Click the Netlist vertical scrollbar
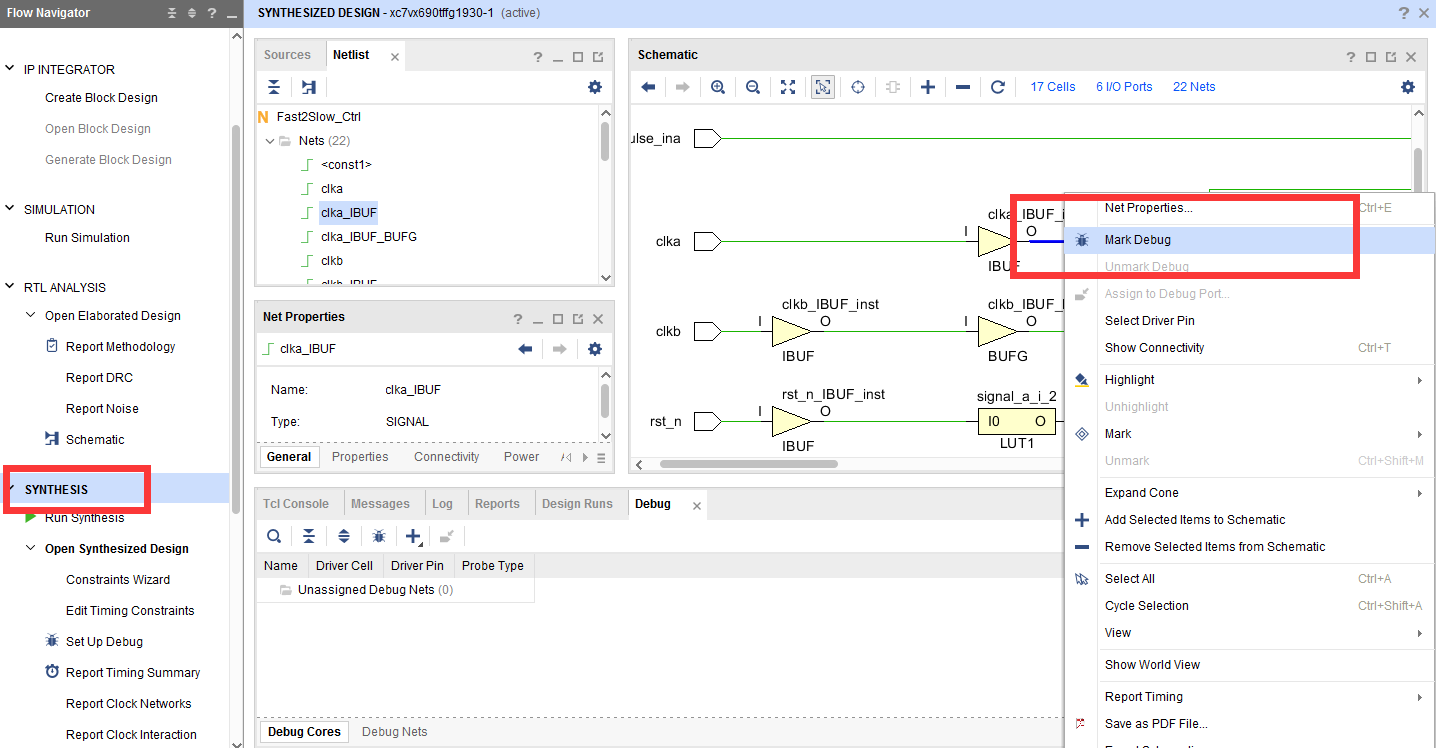Image resolution: width=1436 pixels, height=748 pixels. click(x=605, y=142)
